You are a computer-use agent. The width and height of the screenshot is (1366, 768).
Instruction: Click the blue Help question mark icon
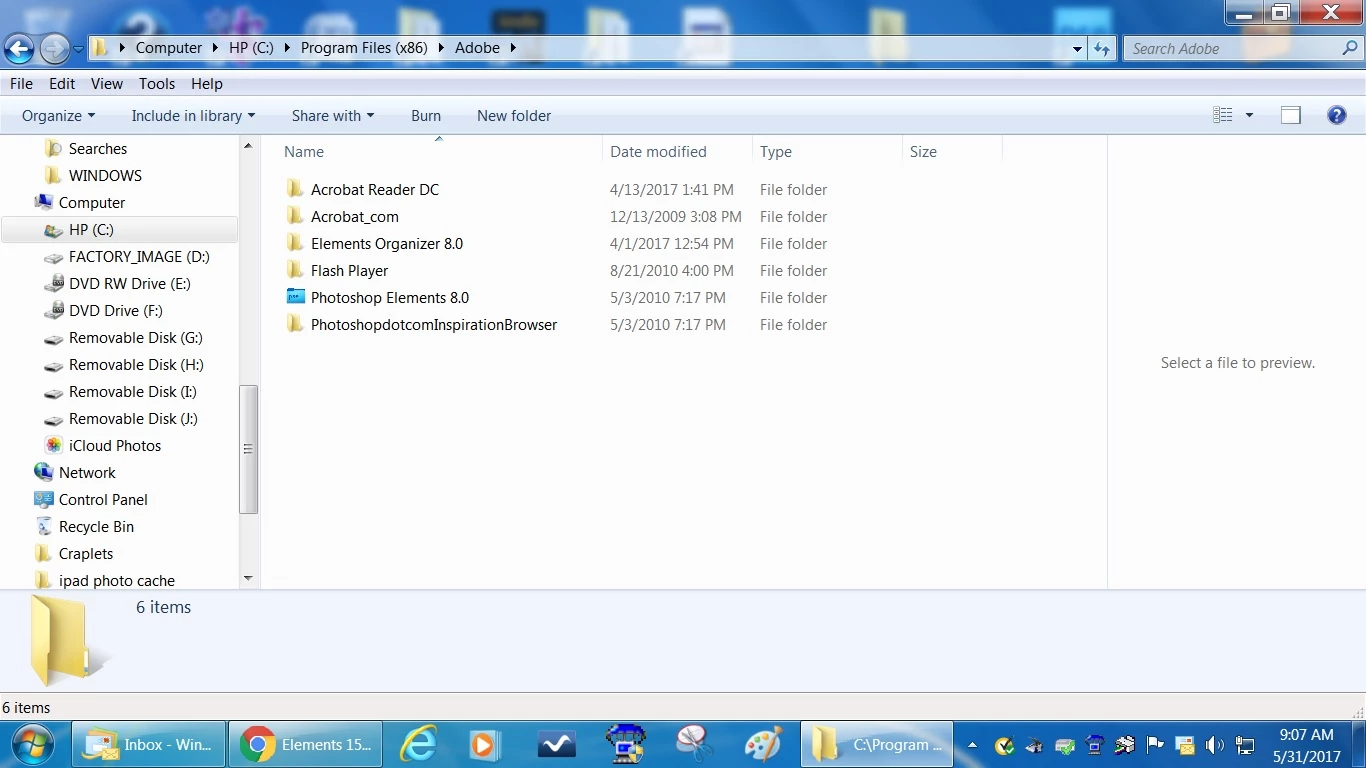tap(1337, 115)
